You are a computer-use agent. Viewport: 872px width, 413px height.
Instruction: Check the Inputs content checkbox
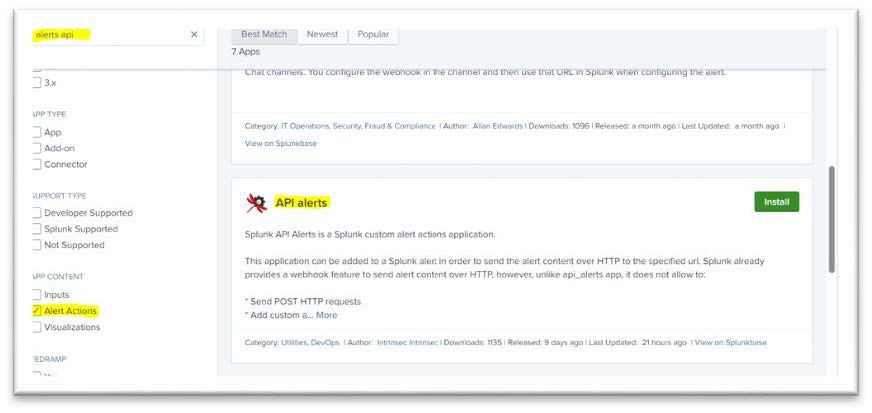36,295
